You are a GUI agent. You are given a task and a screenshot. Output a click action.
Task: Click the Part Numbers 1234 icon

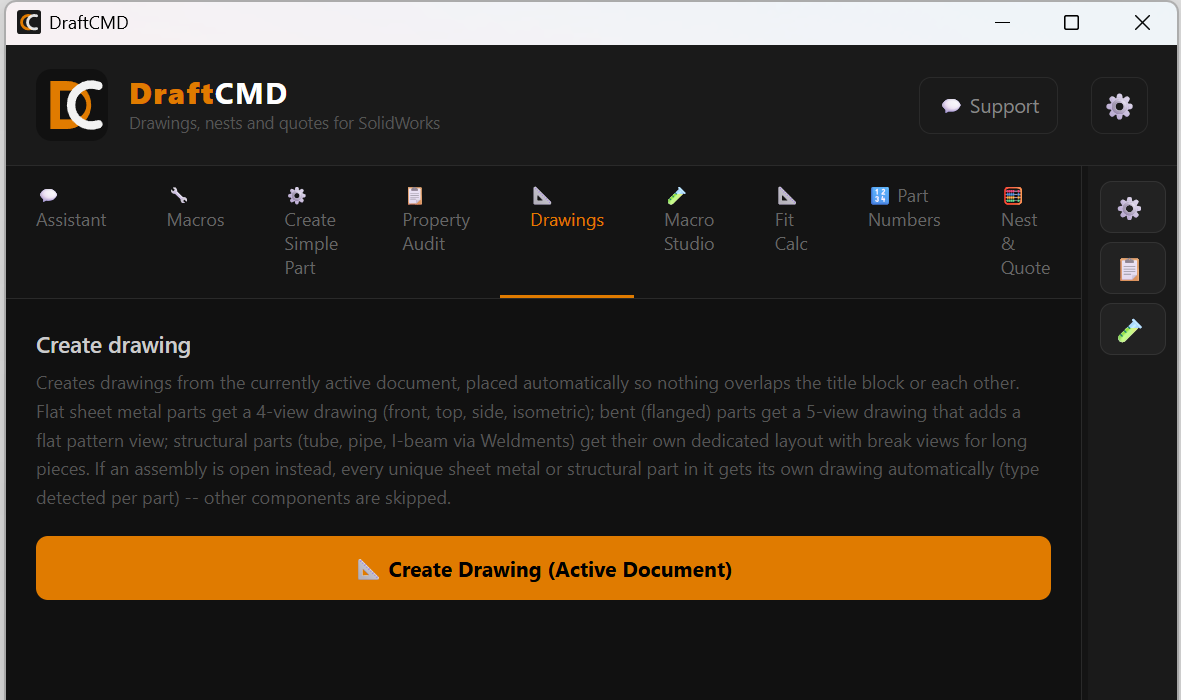click(880, 196)
